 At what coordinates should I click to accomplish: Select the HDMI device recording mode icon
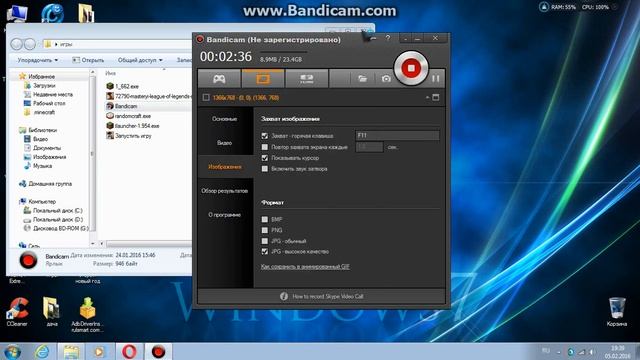[307, 79]
